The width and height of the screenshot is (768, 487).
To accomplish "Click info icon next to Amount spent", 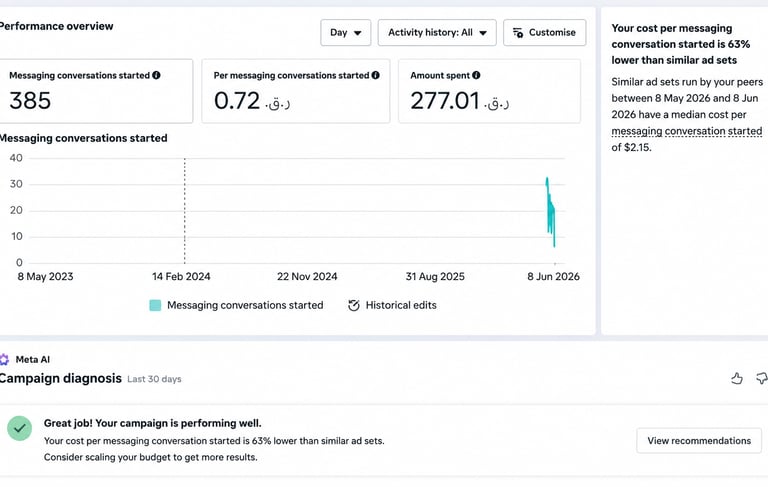I will coord(476,75).
